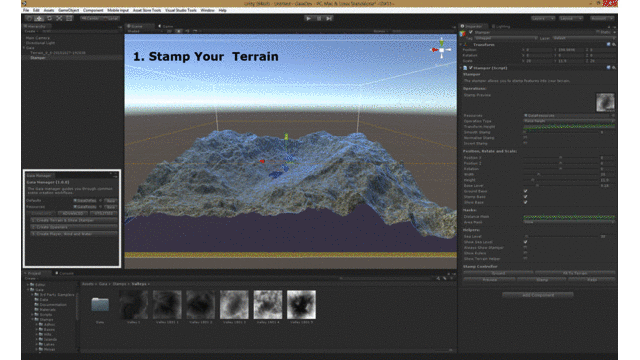Image resolution: width=640 pixels, height=360 pixels.
Task: Open the File menu
Action: [26, 10]
